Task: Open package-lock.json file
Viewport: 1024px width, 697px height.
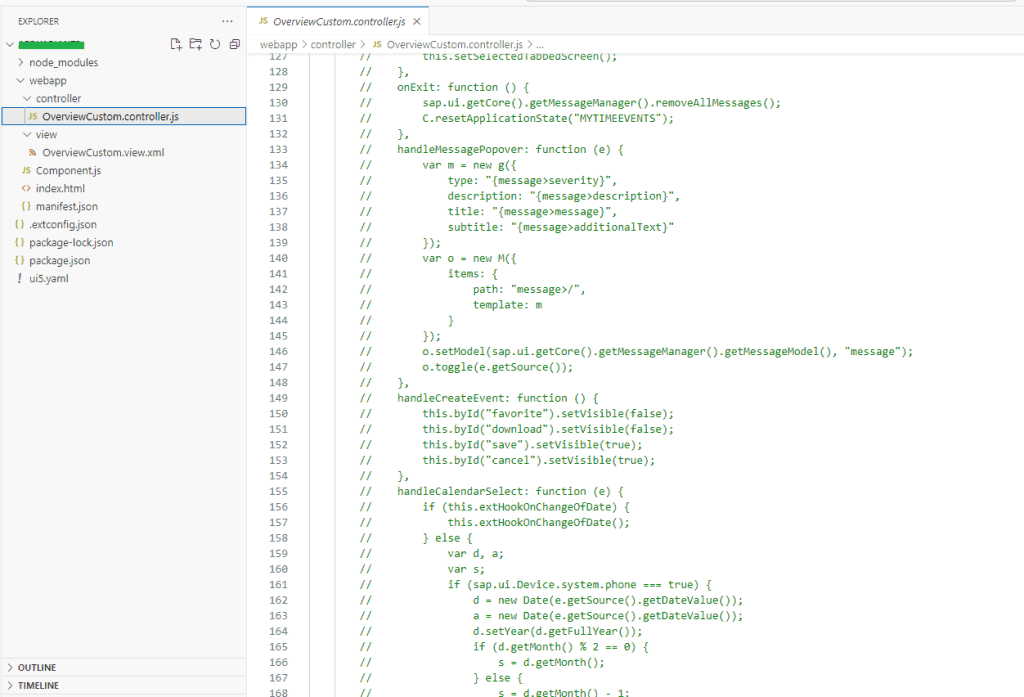Action: tap(124, 242)
